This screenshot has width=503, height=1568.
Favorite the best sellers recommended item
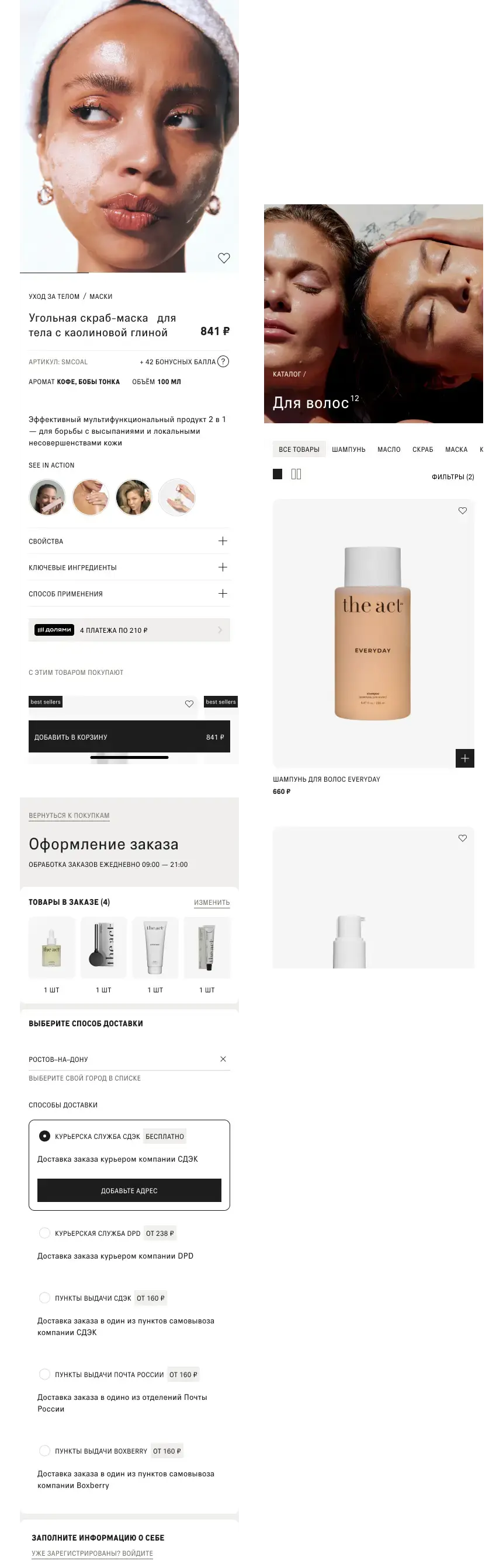(189, 703)
